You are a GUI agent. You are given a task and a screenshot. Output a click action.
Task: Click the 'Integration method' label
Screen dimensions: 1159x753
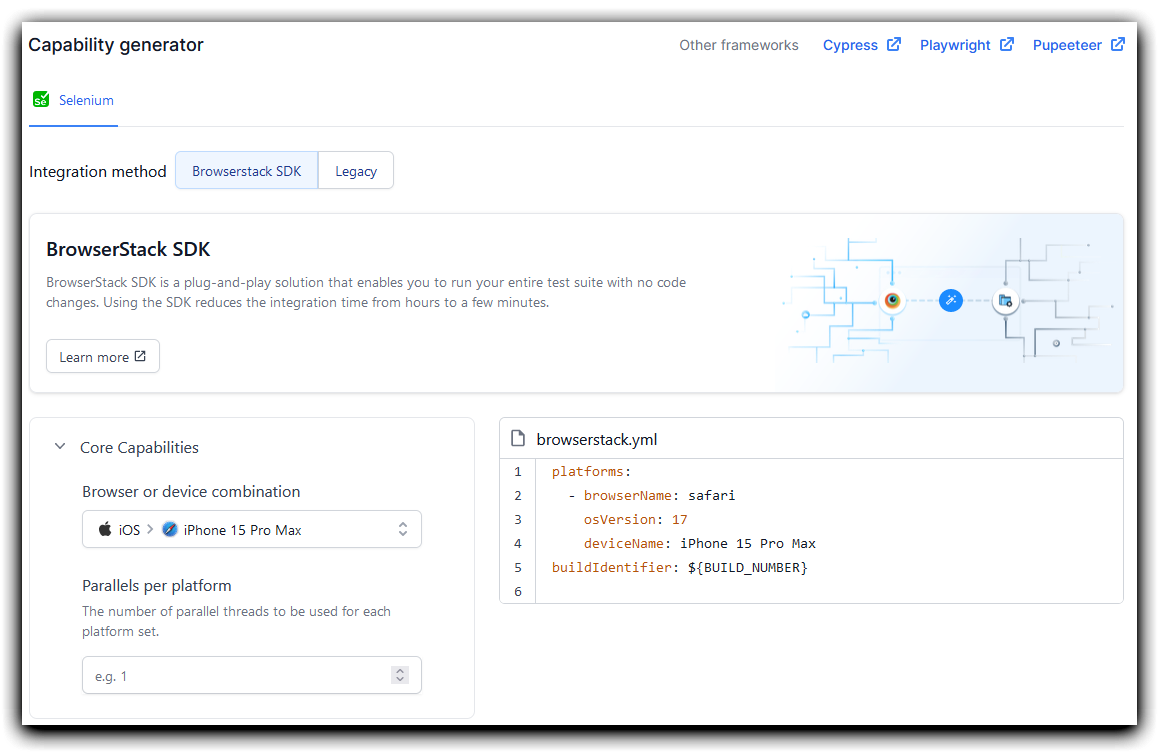pos(98,171)
